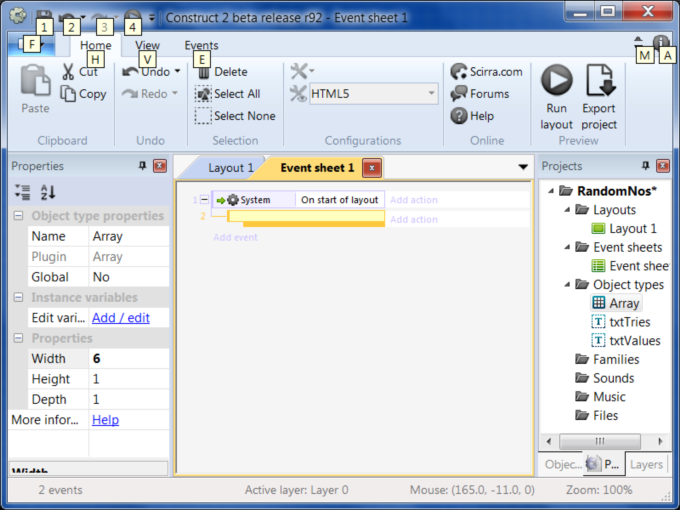Screen dimensions: 680x510
Task: Select Event sheet item in Projects tree
Action: pyautogui.click(x=630, y=266)
